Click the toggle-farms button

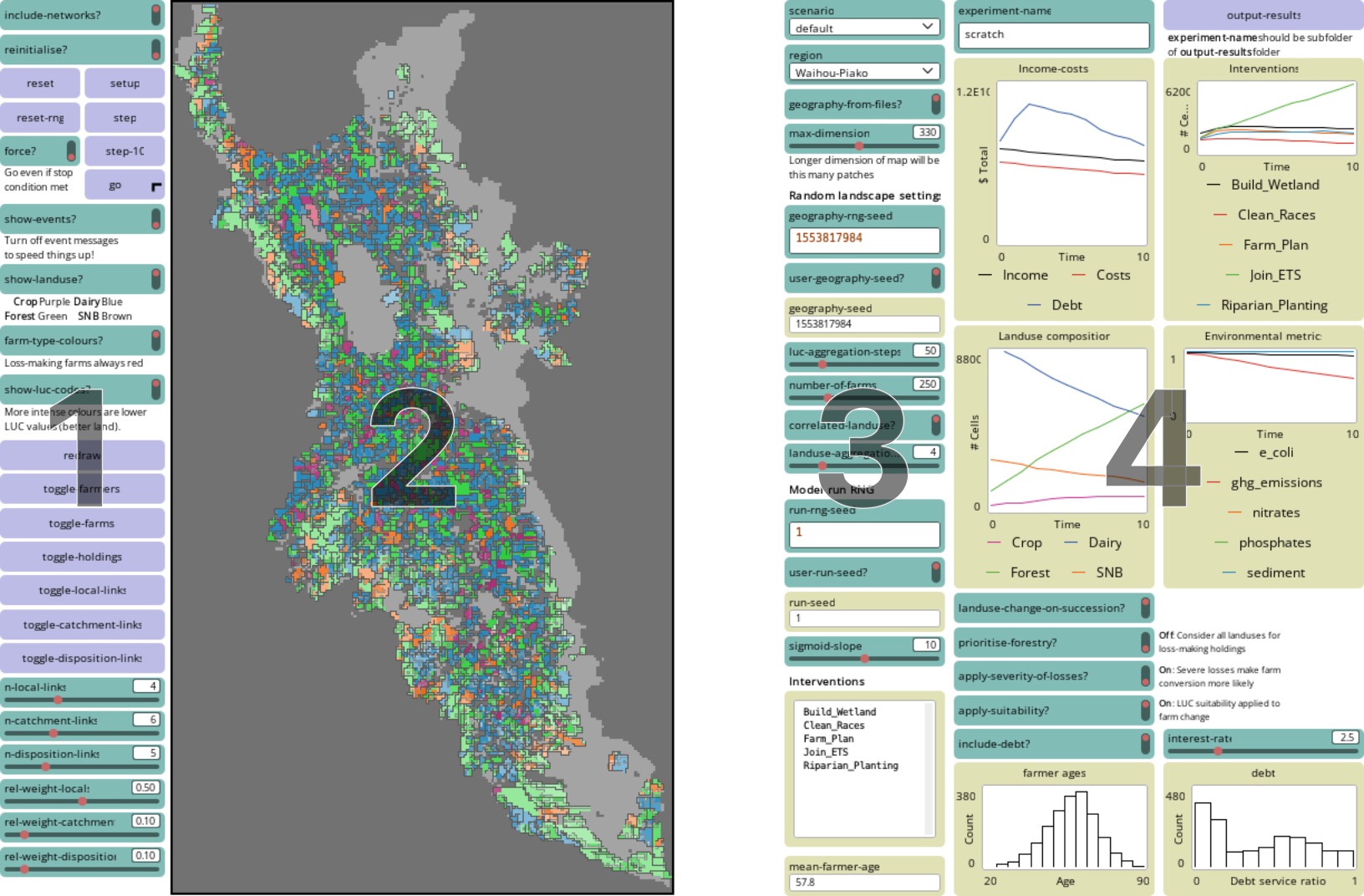pos(82,523)
